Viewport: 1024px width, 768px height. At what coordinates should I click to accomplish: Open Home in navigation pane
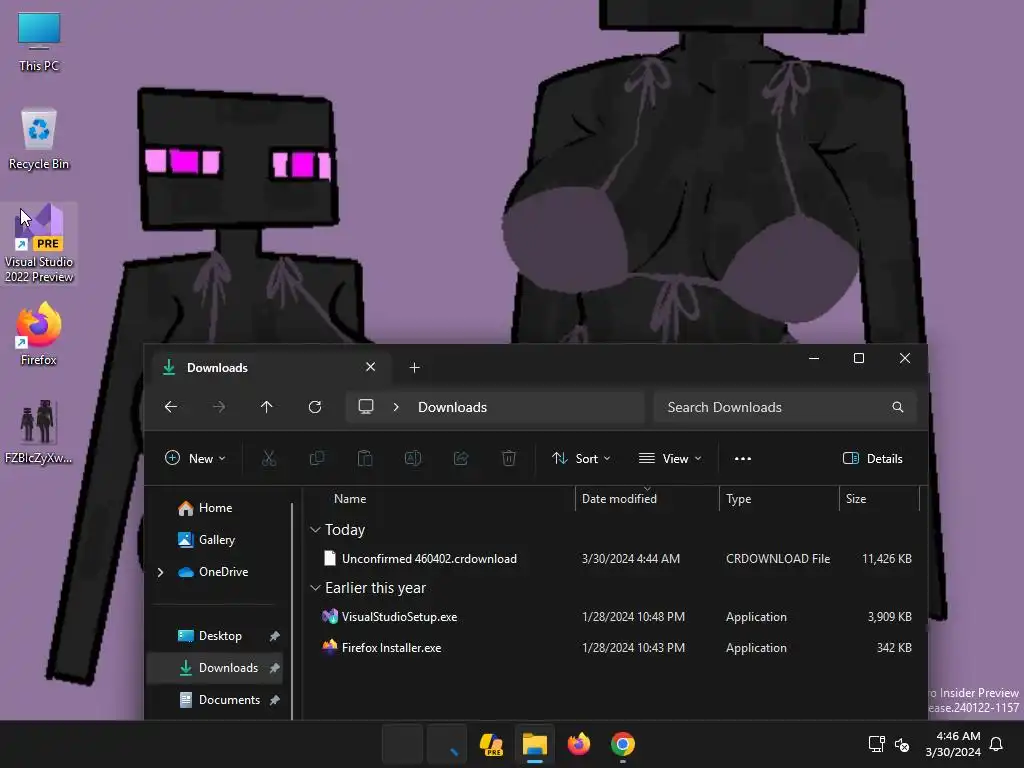click(x=215, y=507)
